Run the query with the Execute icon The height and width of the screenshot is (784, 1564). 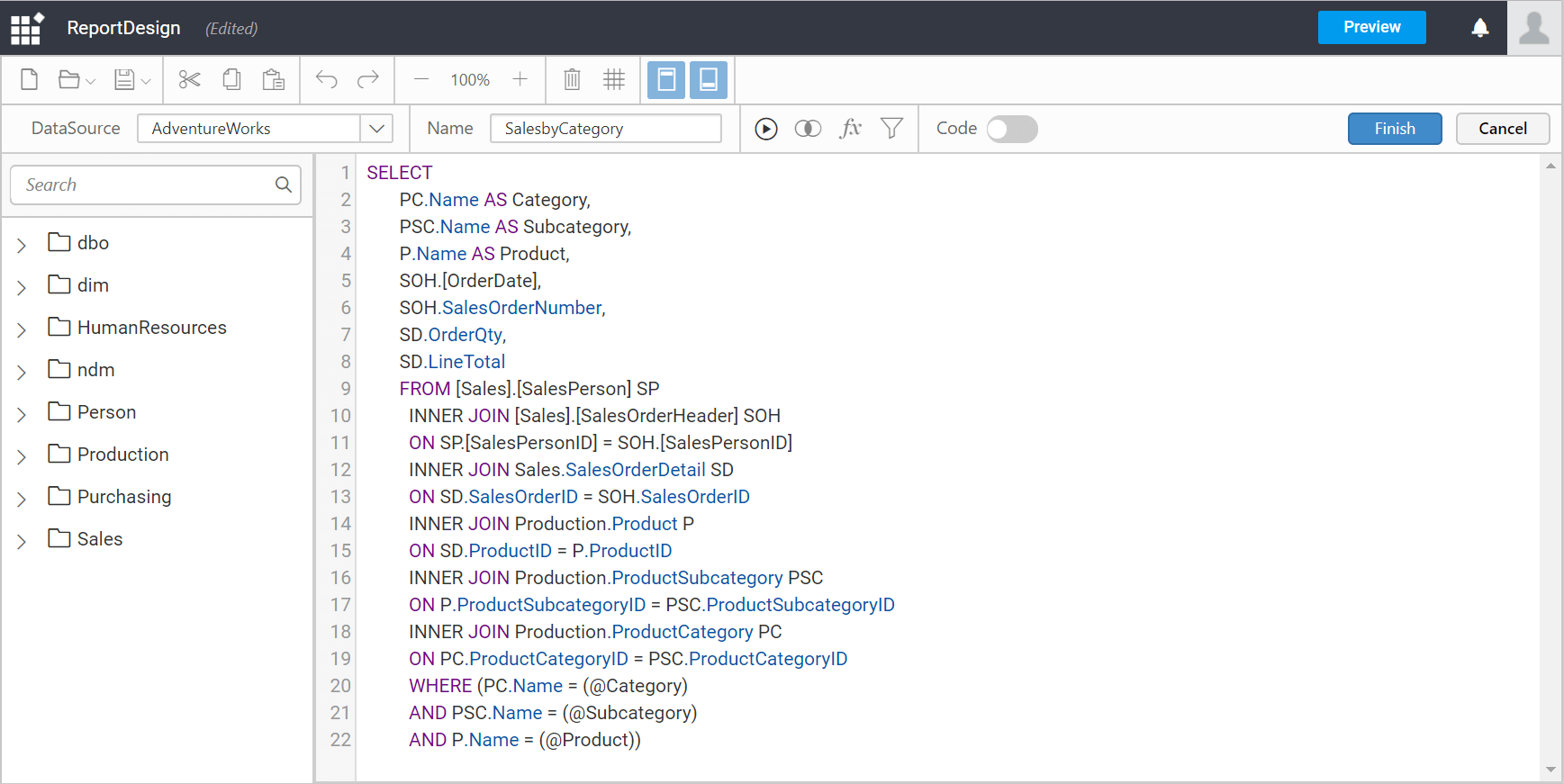coord(766,129)
